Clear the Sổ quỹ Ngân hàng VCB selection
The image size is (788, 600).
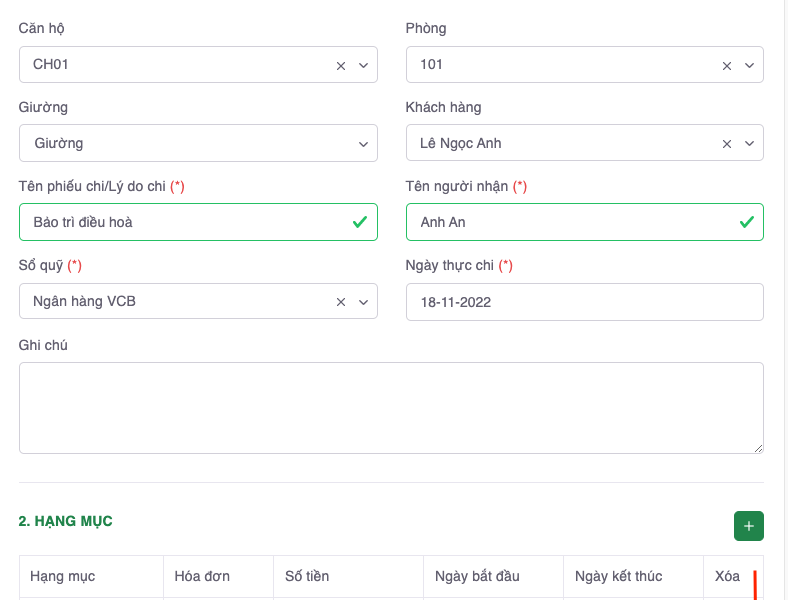coord(341,302)
